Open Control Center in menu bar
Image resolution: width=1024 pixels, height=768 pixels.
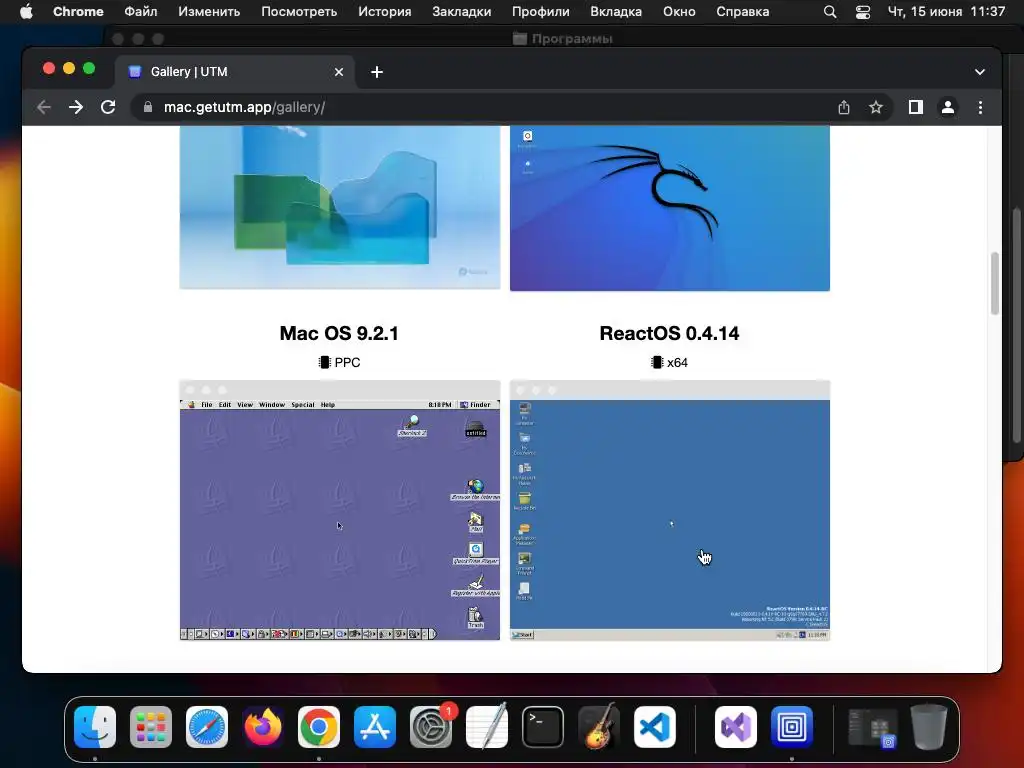tap(863, 12)
